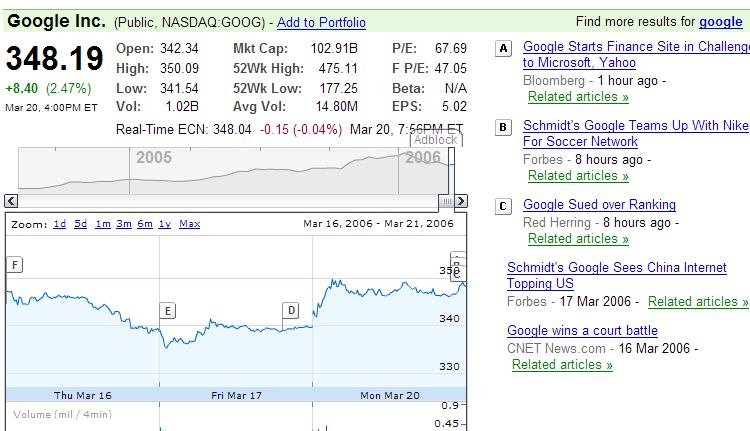Click the F news marker on chart

point(15,264)
